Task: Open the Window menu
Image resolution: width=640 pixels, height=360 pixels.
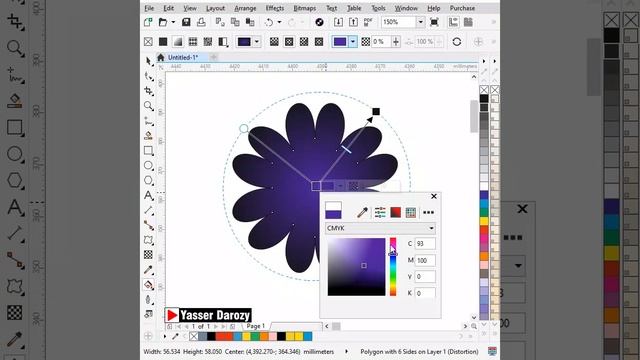Action: pos(406,8)
